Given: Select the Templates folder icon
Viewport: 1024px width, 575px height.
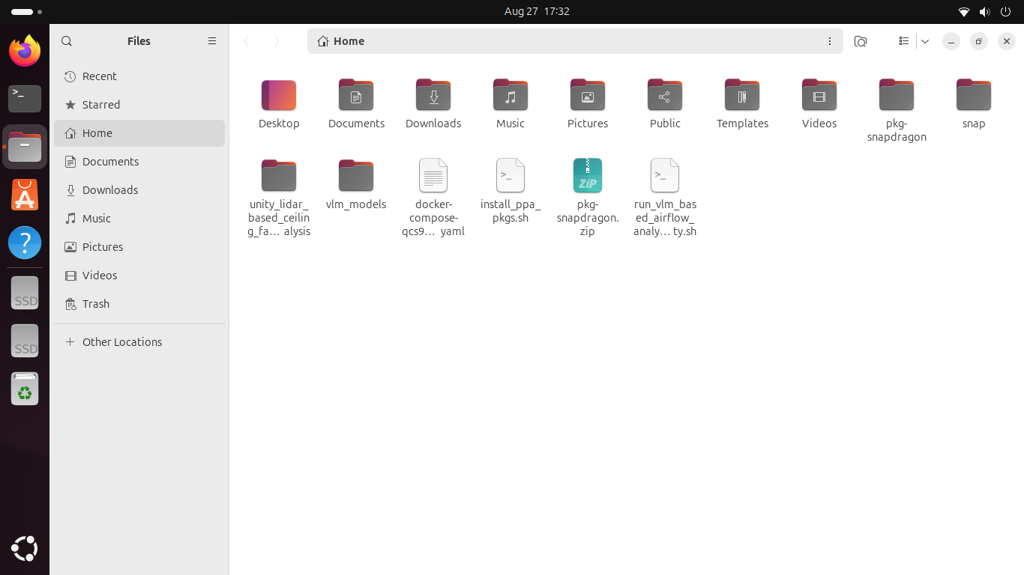Looking at the screenshot, I should (x=742, y=95).
